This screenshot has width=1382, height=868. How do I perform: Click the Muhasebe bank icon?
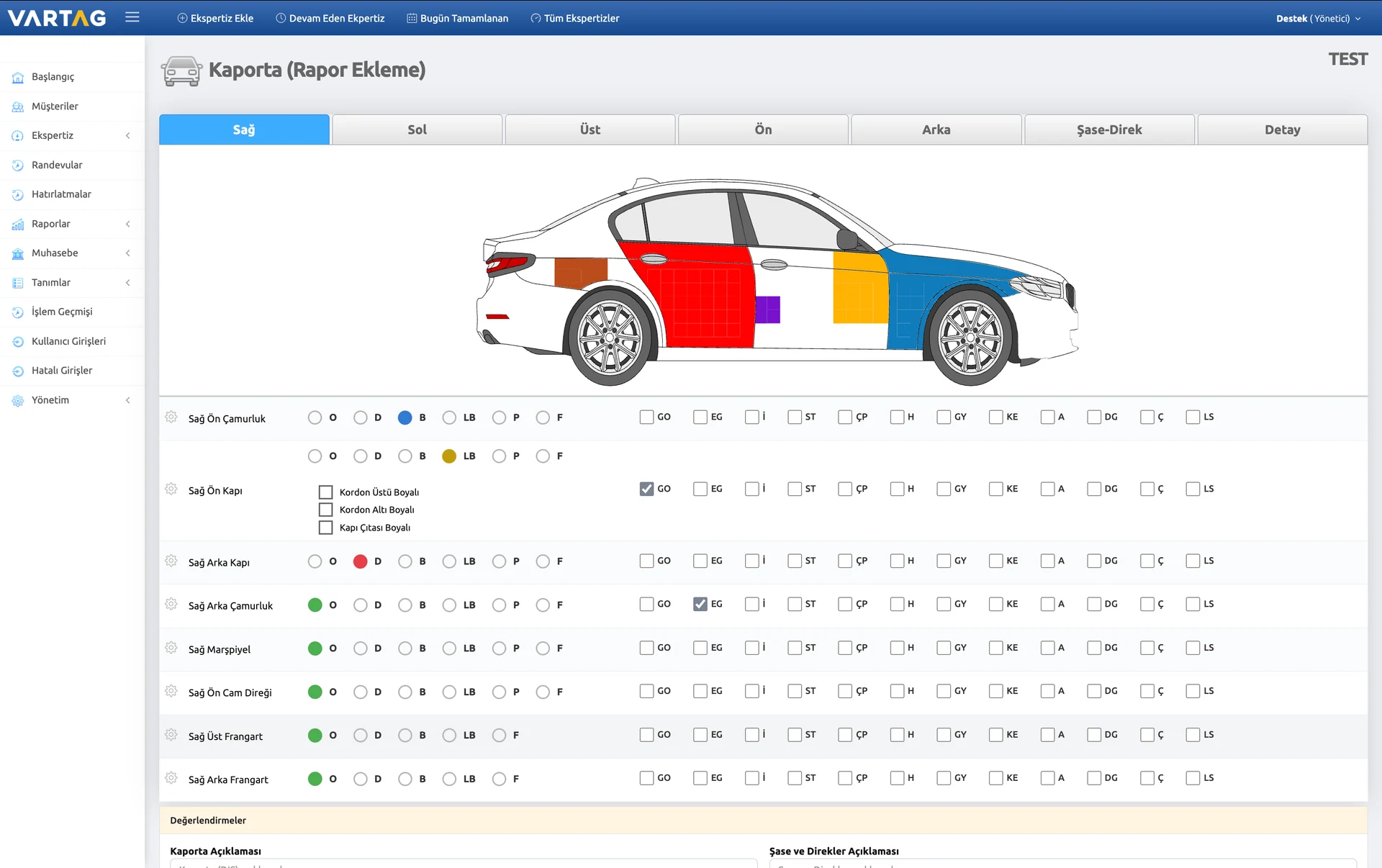[x=18, y=253]
